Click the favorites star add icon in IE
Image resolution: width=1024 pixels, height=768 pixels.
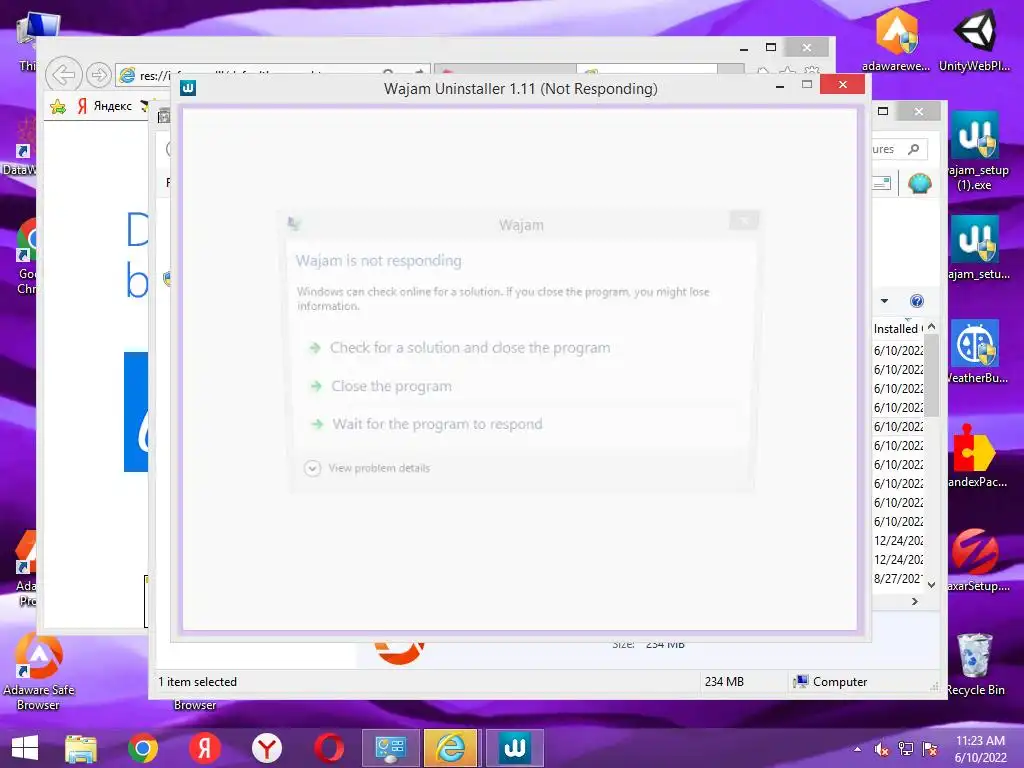click(58, 106)
